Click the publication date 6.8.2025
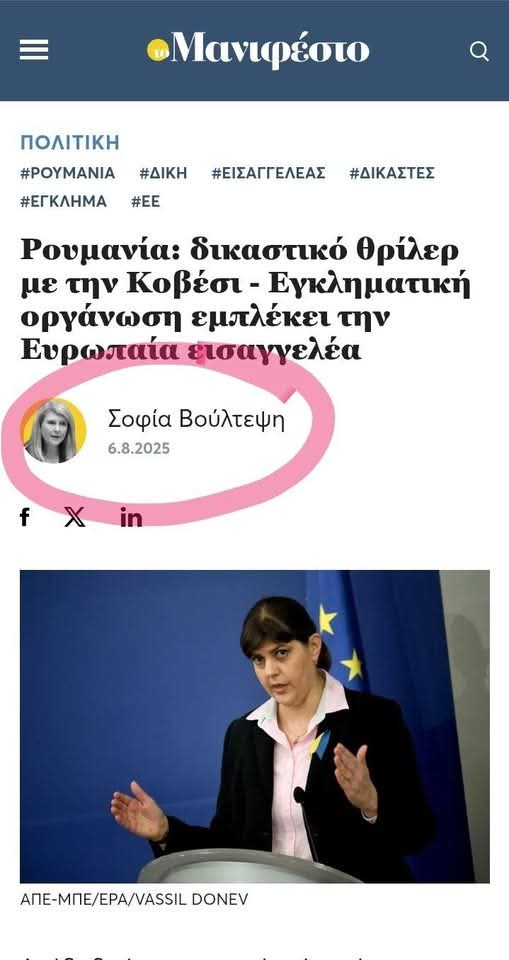This screenshot has height=960, width=509. coord(139,449)
